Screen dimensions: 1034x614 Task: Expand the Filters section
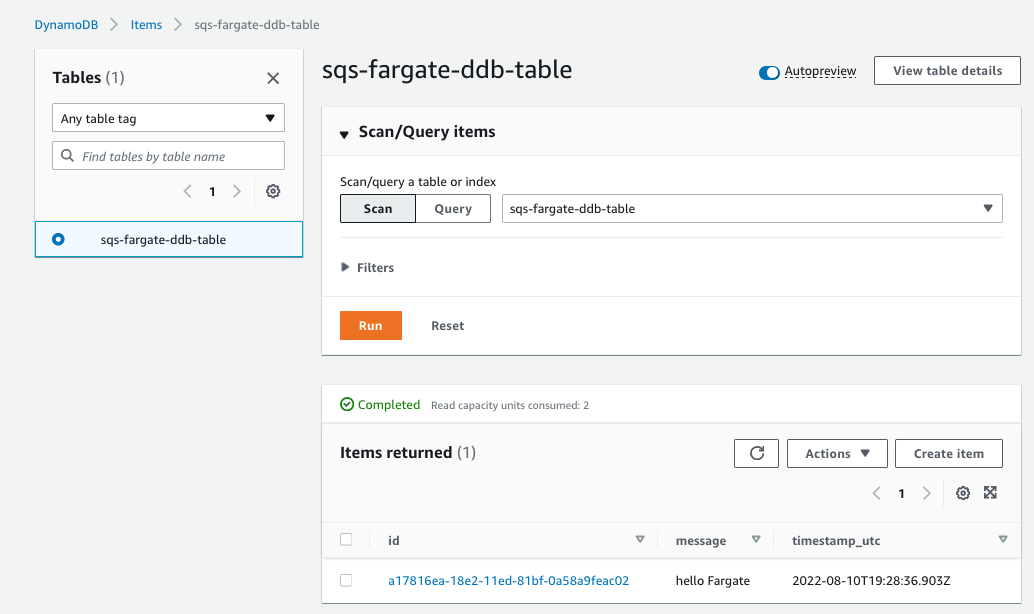pyautogui.click(x=367, y=267)
